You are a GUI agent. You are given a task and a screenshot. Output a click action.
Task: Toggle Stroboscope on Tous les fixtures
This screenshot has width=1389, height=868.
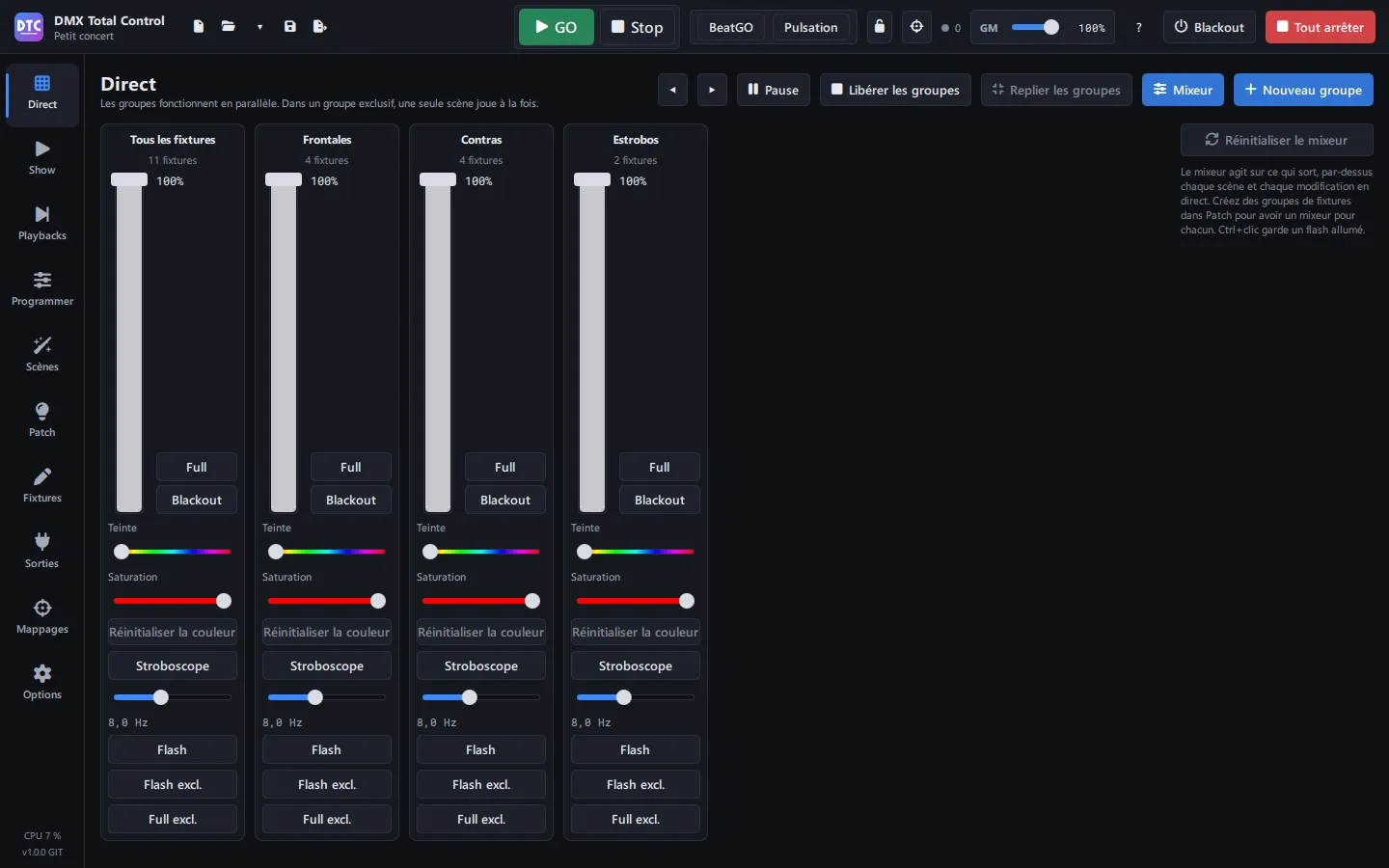(173, 665)
